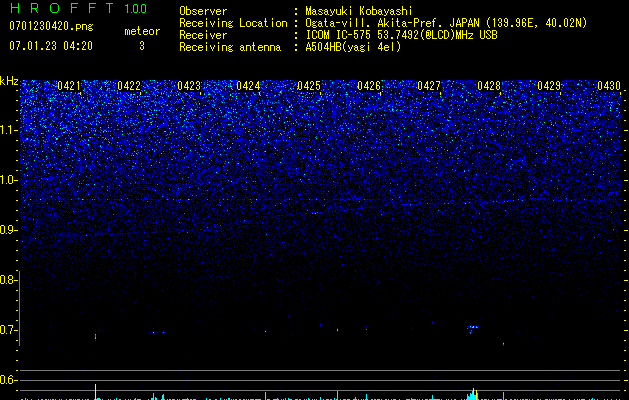Click the 0.8 frequency axis label

coord(8,280)
